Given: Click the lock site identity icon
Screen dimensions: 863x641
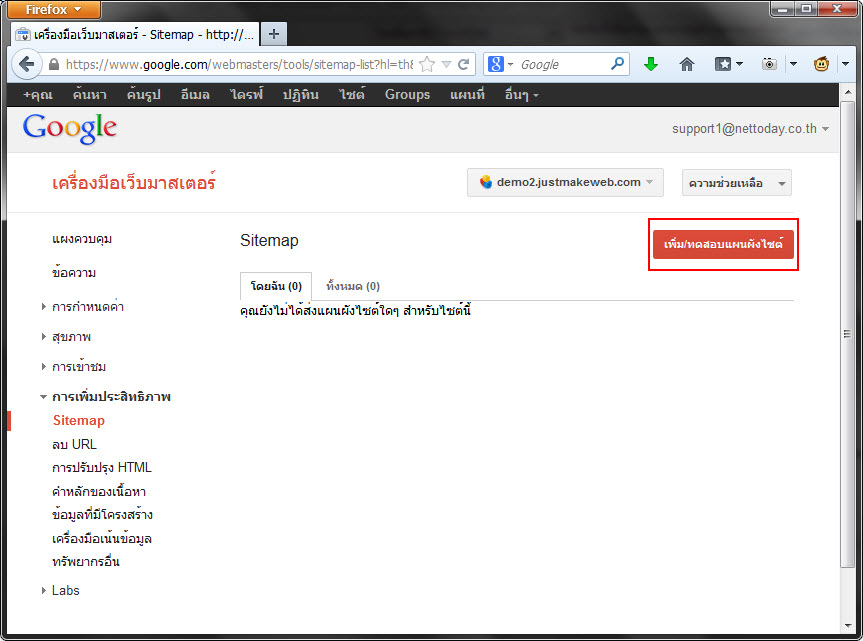Looking at the screenshot, I should pos(54,64).
